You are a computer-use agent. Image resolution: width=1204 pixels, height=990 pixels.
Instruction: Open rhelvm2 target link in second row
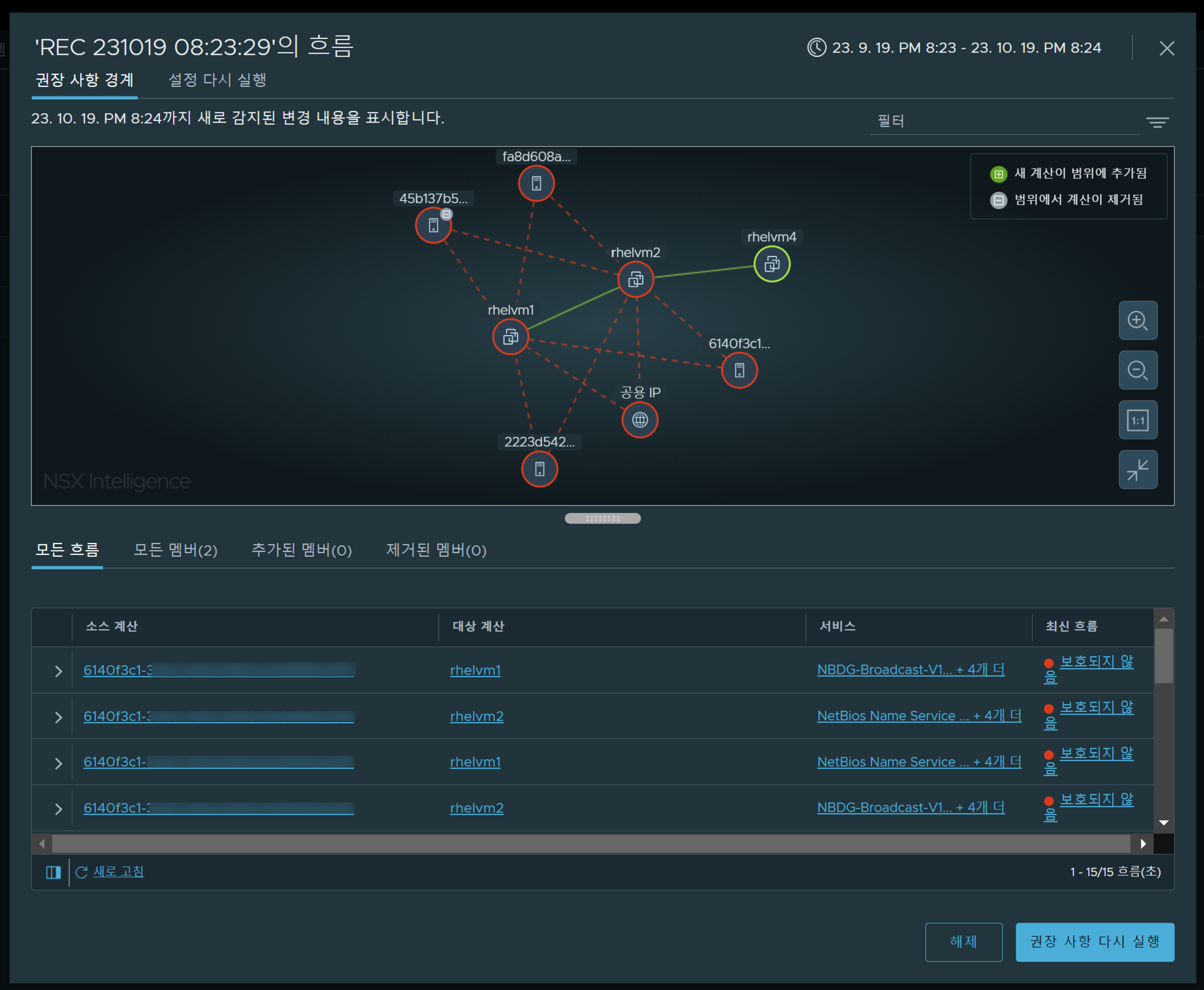click(477, 716)
